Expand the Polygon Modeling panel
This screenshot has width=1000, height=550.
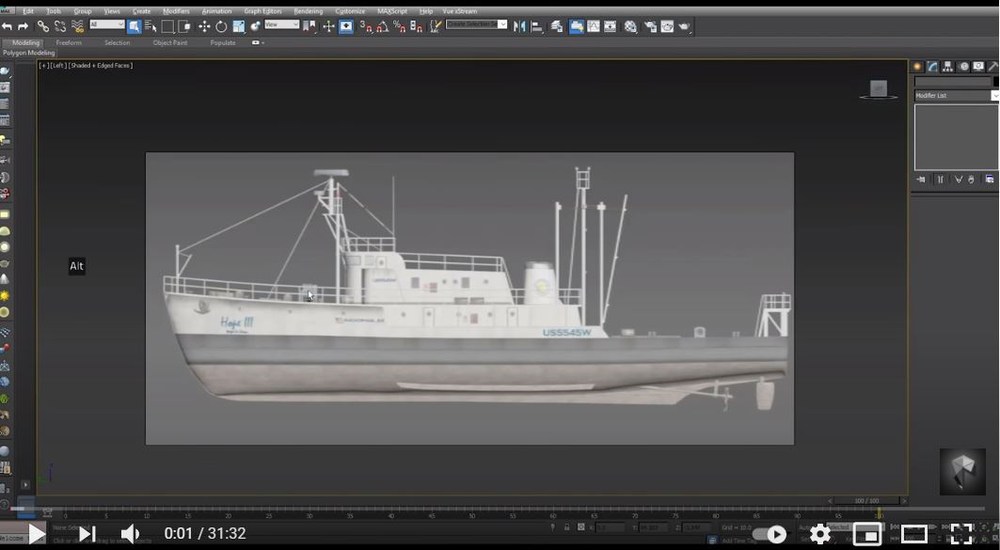click(x=29, y=53)
